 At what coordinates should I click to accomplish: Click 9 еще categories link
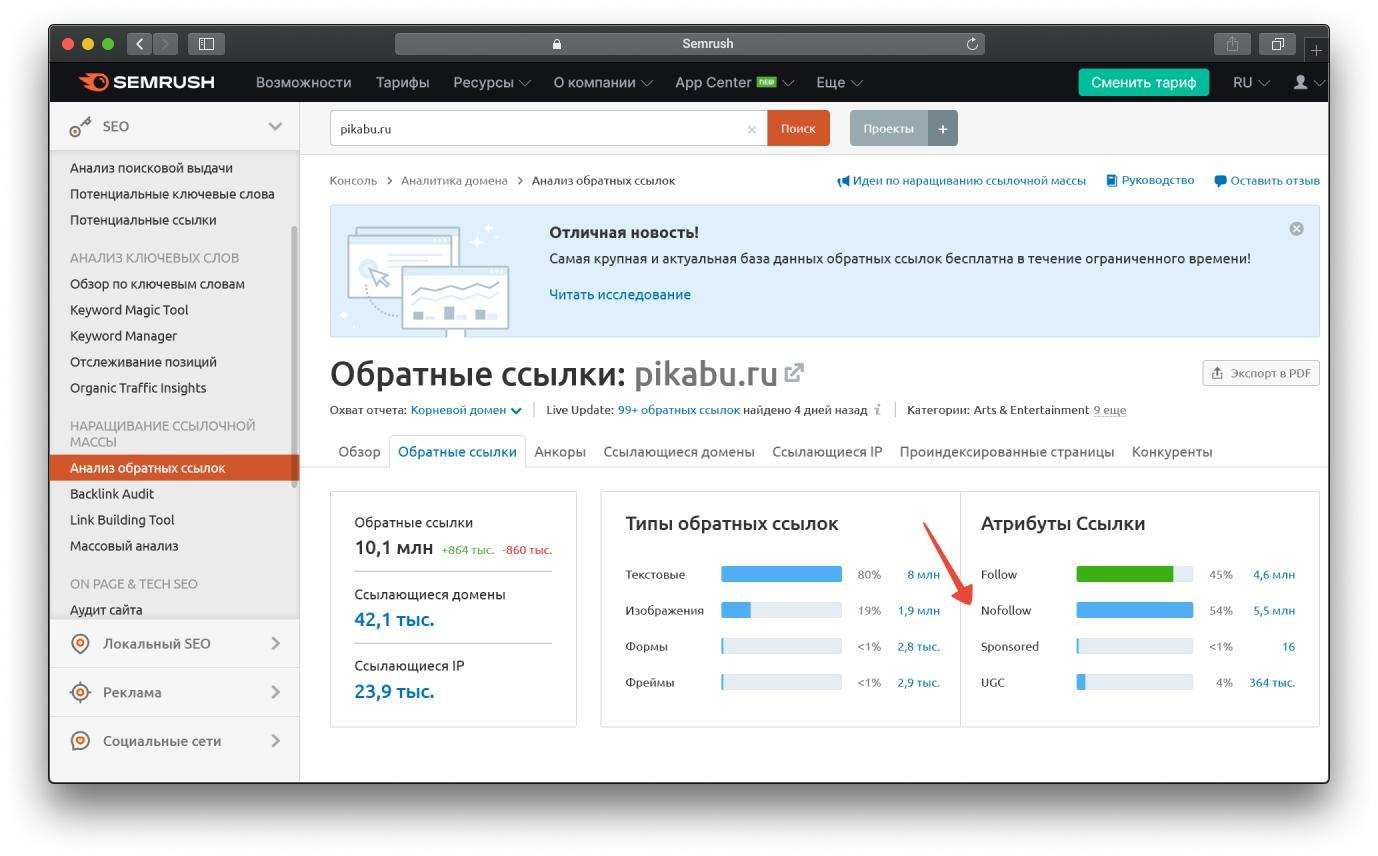(1110, 410)
